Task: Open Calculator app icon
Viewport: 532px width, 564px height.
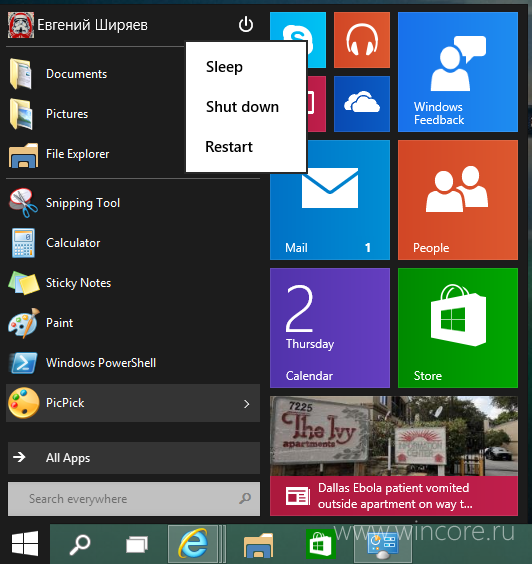Action: point(23,243)
